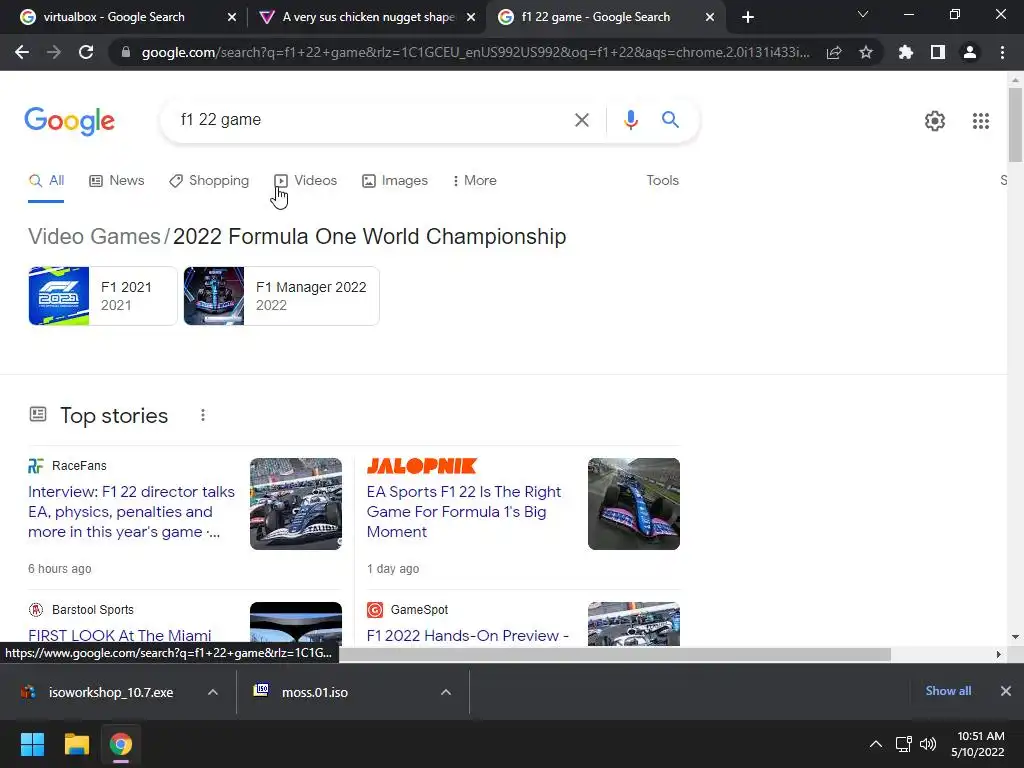Switch to News results
This screenshot has width=1024, height=768.
(117, 180)
